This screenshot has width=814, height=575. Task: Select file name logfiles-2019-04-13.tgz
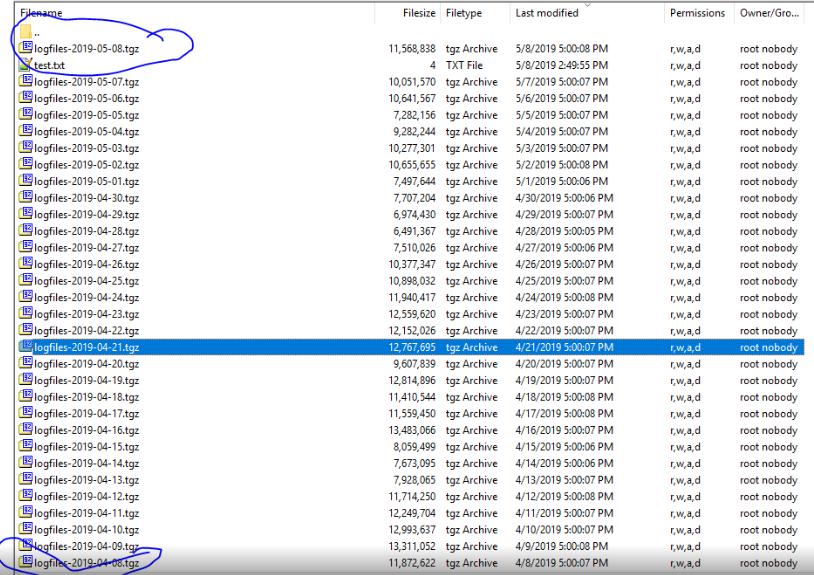[87, 480]
